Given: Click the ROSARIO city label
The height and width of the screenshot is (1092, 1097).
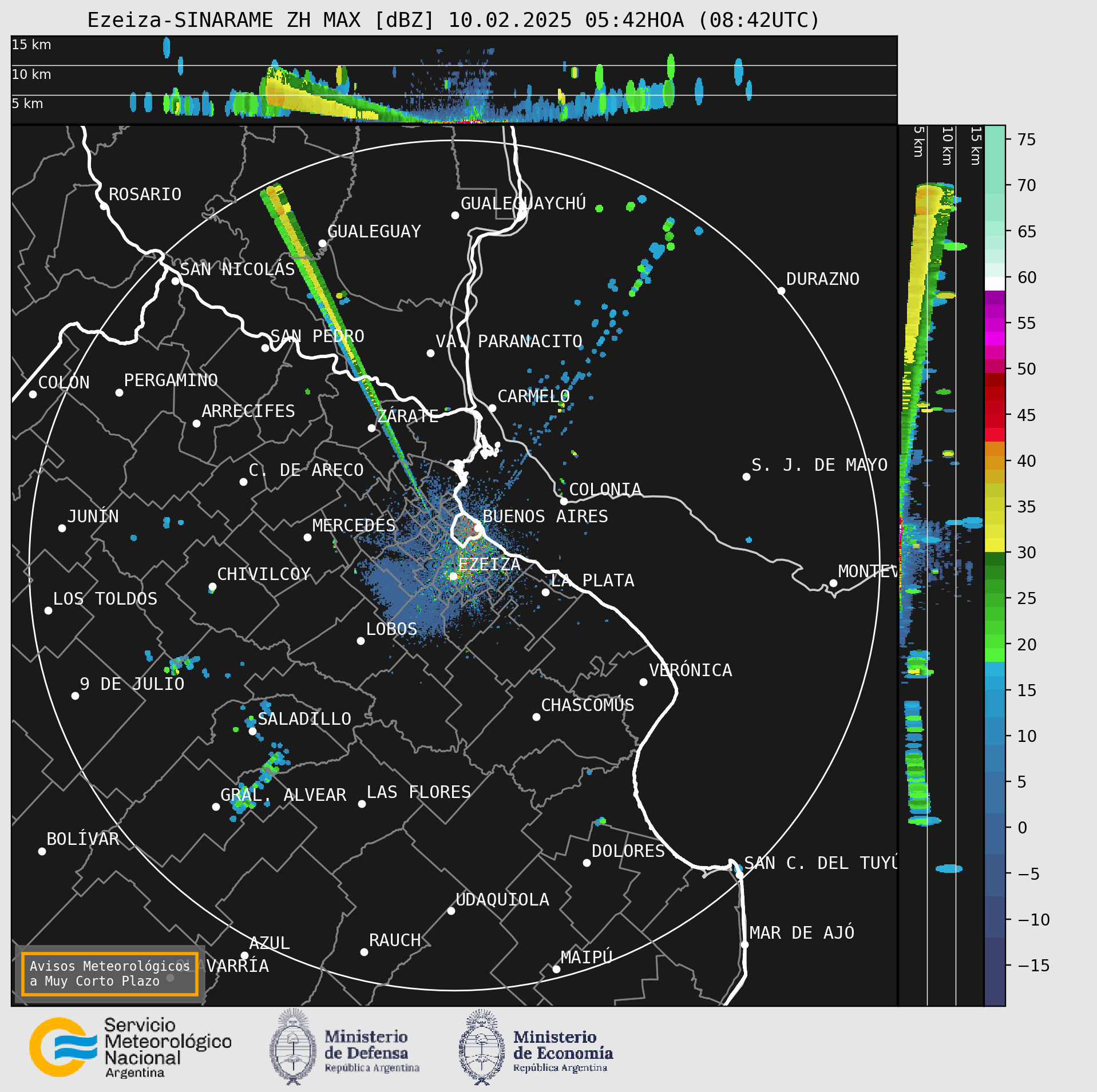Looking at the screenshot, I should coord(145,194).
